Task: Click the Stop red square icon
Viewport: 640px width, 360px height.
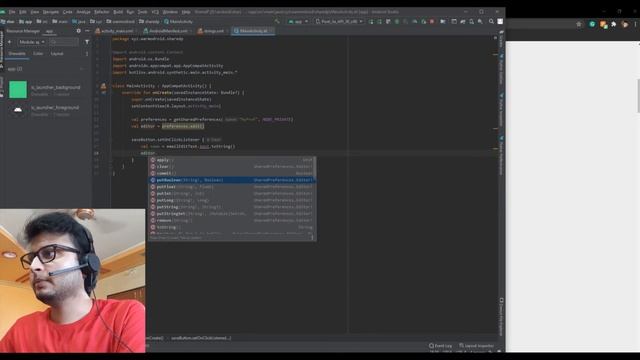Action: (x=432, y=21)
